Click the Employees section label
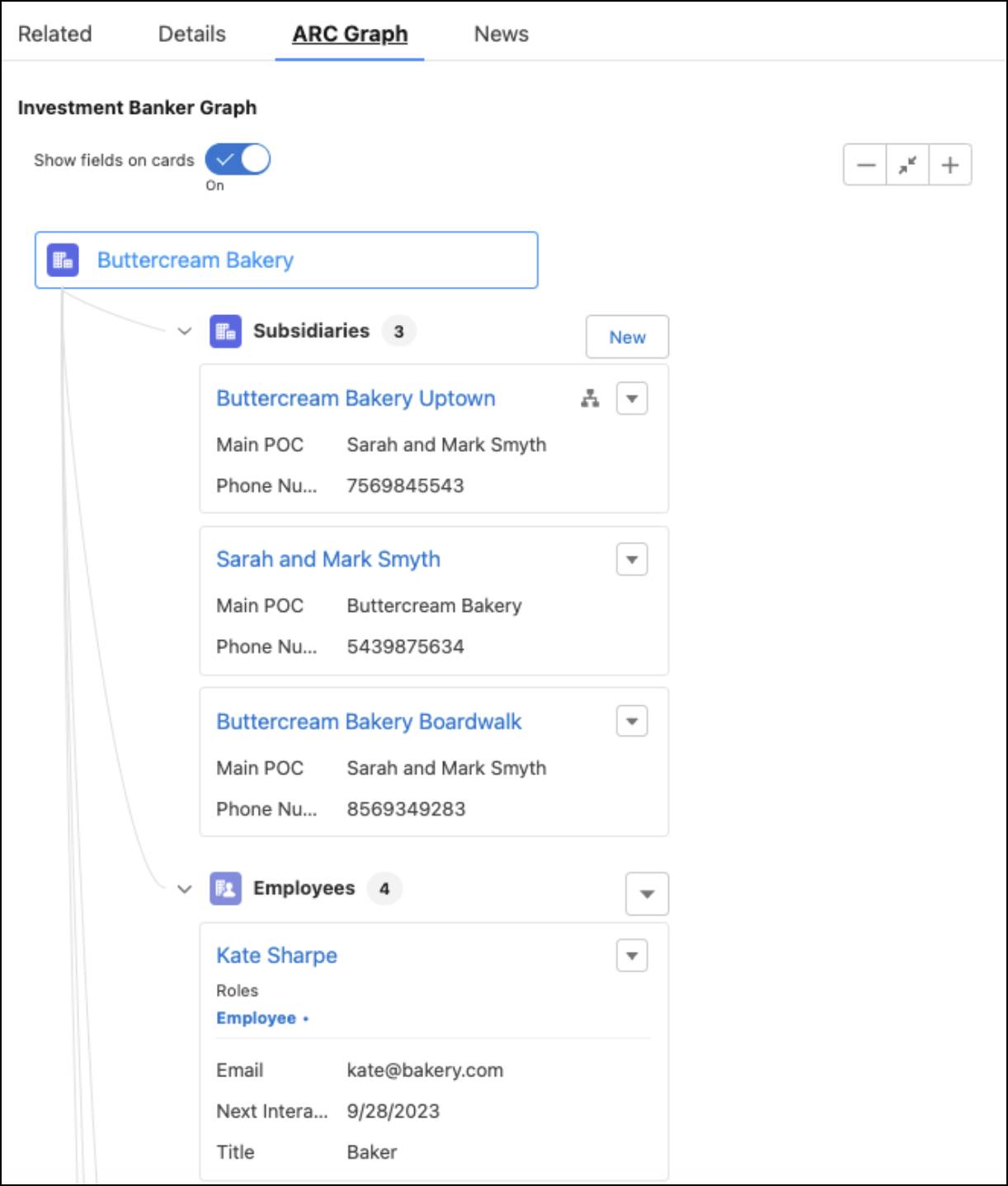 pos(304,888)
